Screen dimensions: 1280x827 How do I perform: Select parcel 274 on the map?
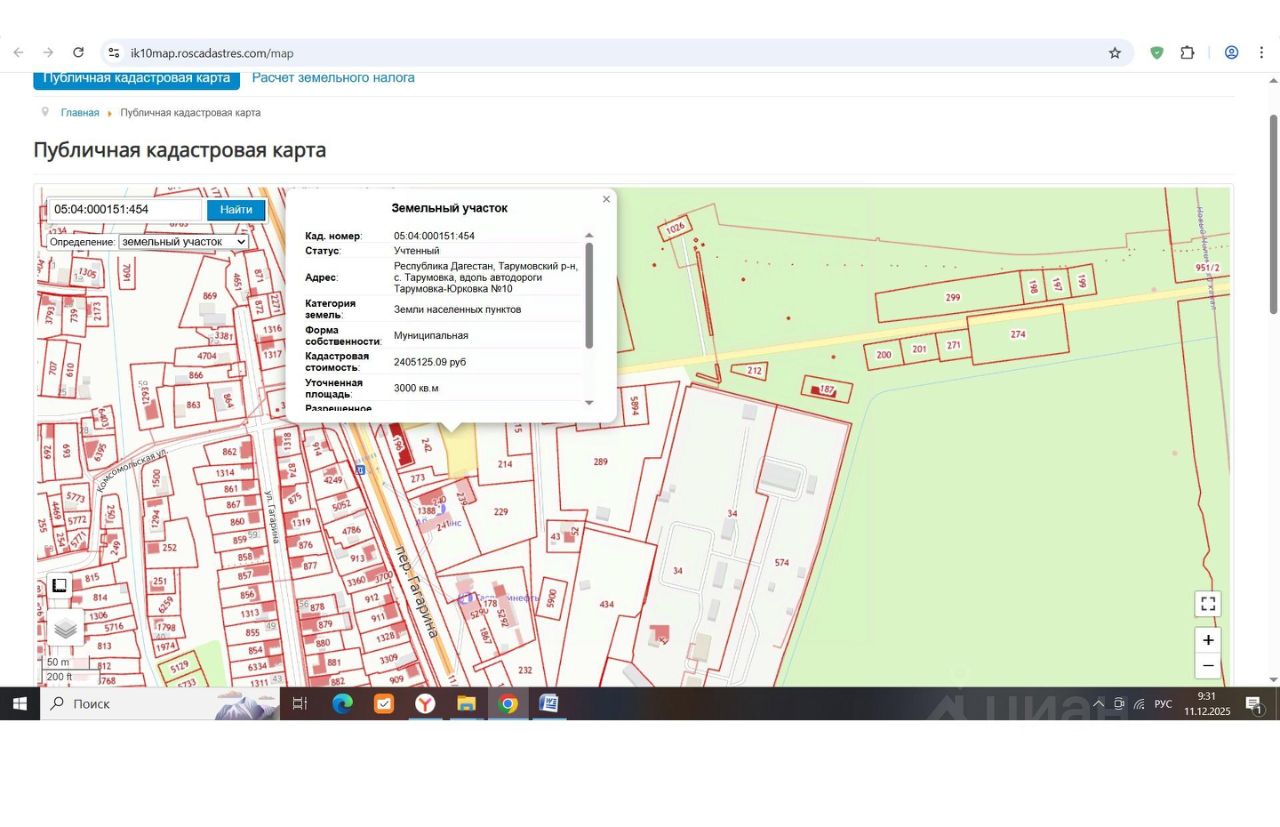[1018, 334]
